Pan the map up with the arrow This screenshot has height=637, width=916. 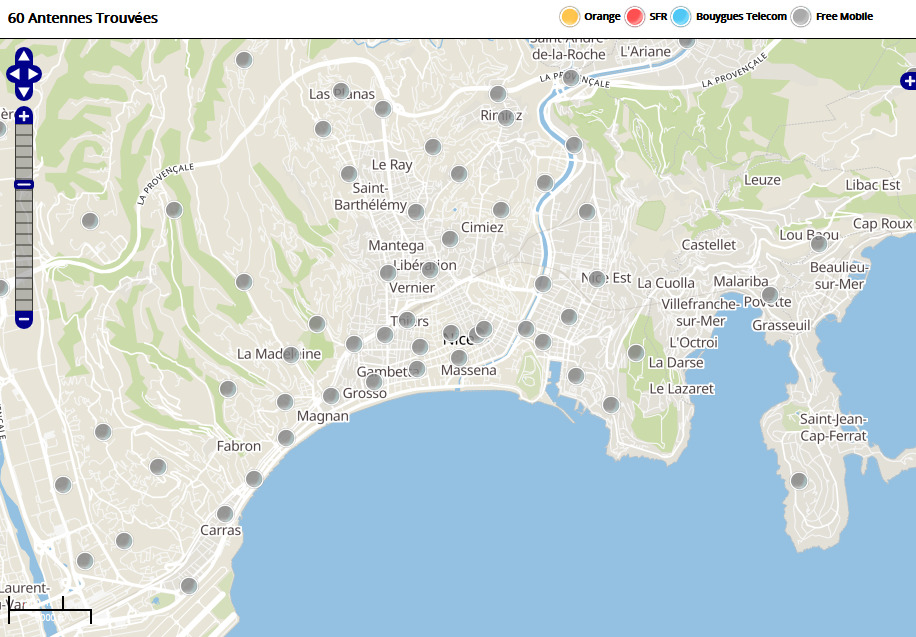click(24, 56)
